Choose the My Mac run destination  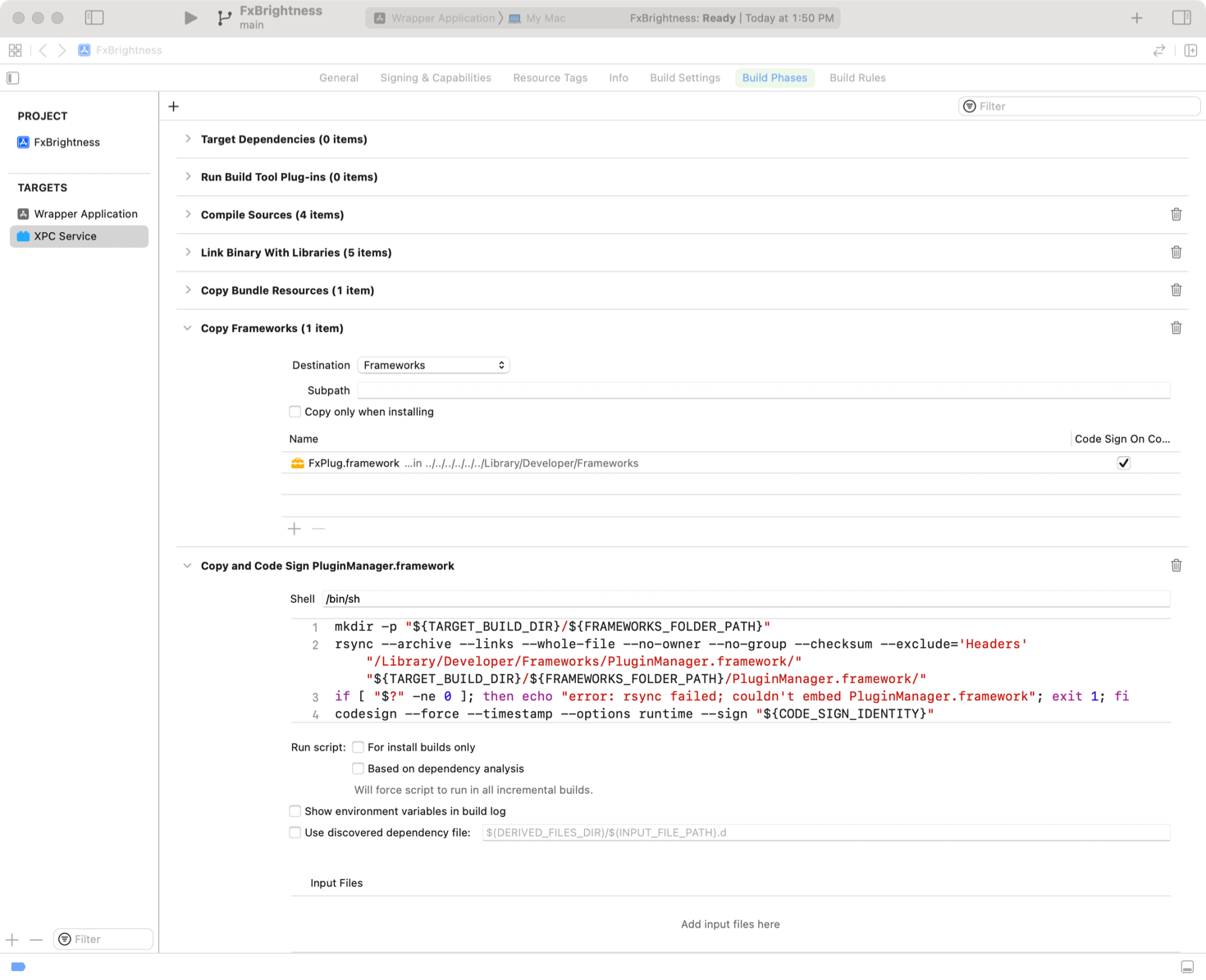coord(537,18)
